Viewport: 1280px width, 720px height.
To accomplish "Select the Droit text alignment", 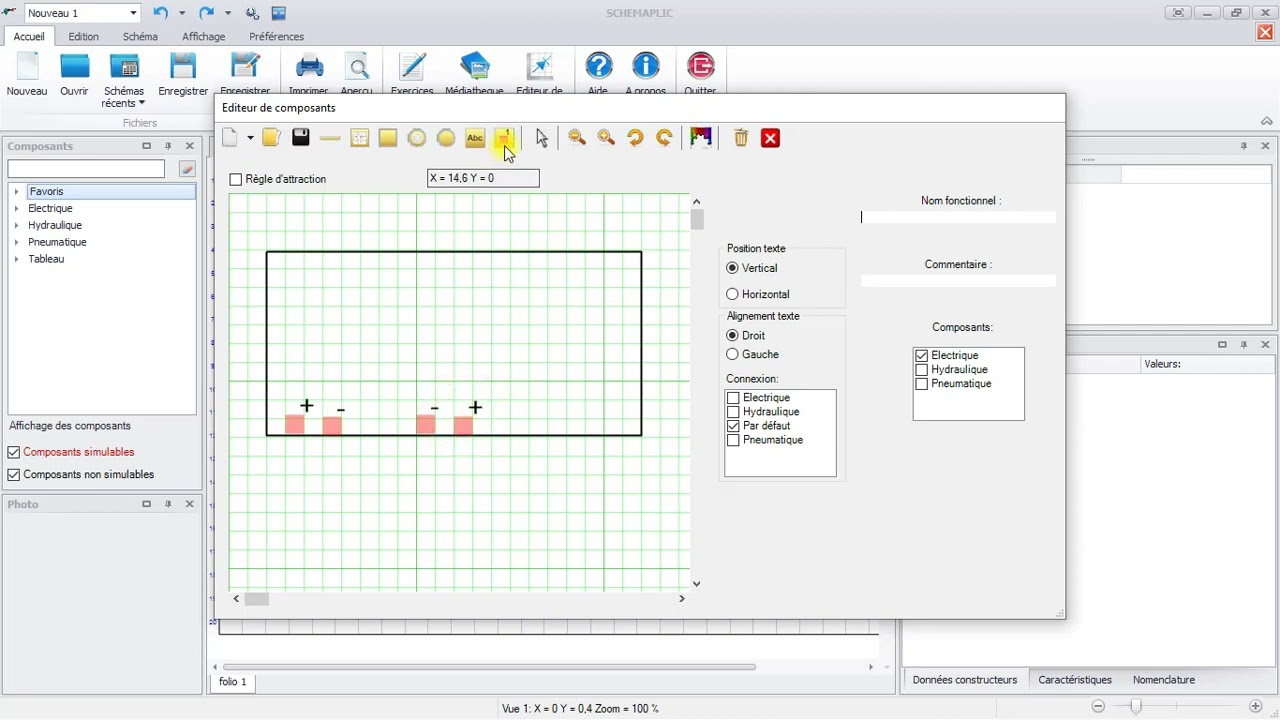I will 732,335.
